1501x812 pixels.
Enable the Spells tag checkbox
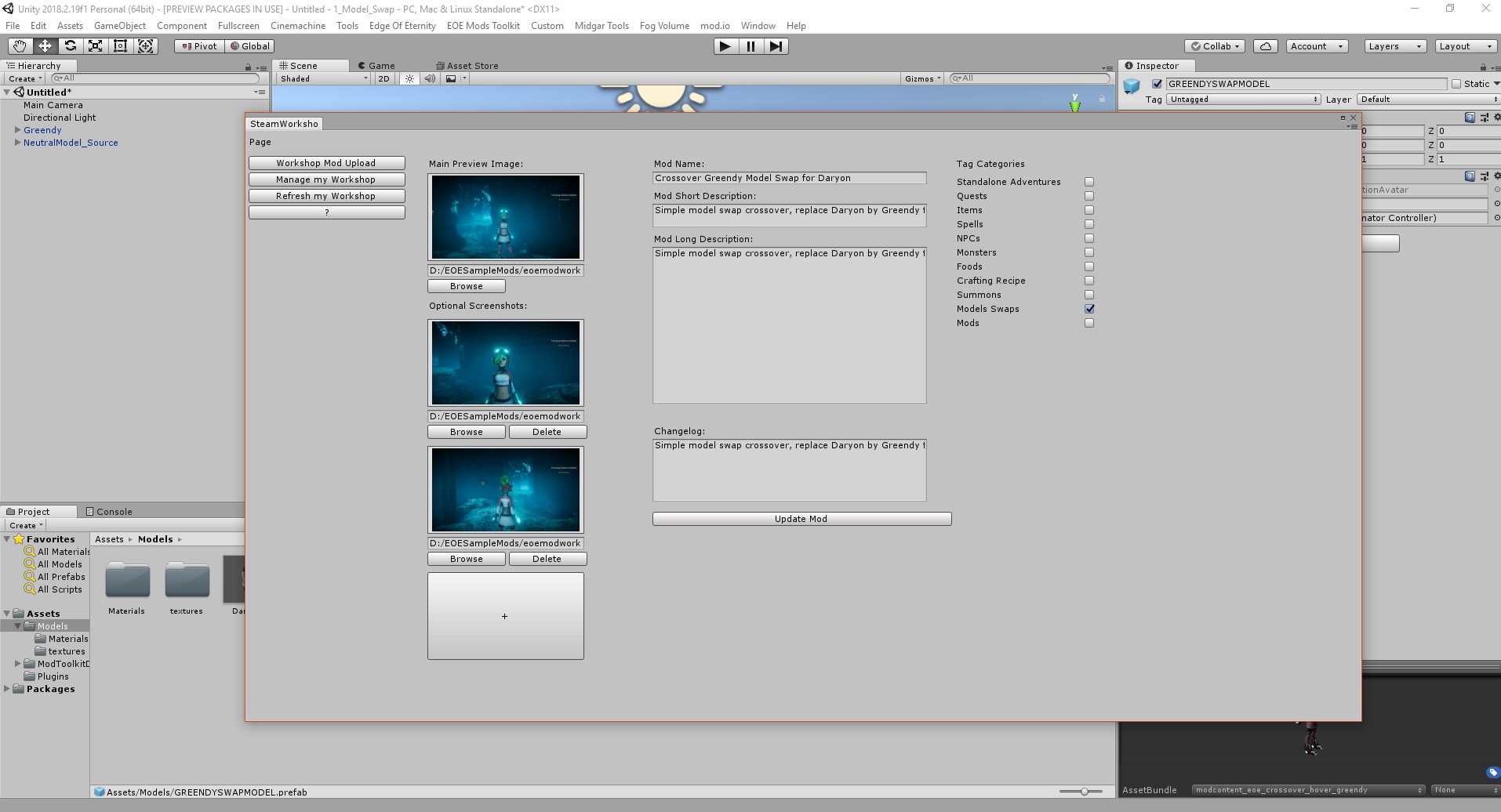coord(1089,224)
